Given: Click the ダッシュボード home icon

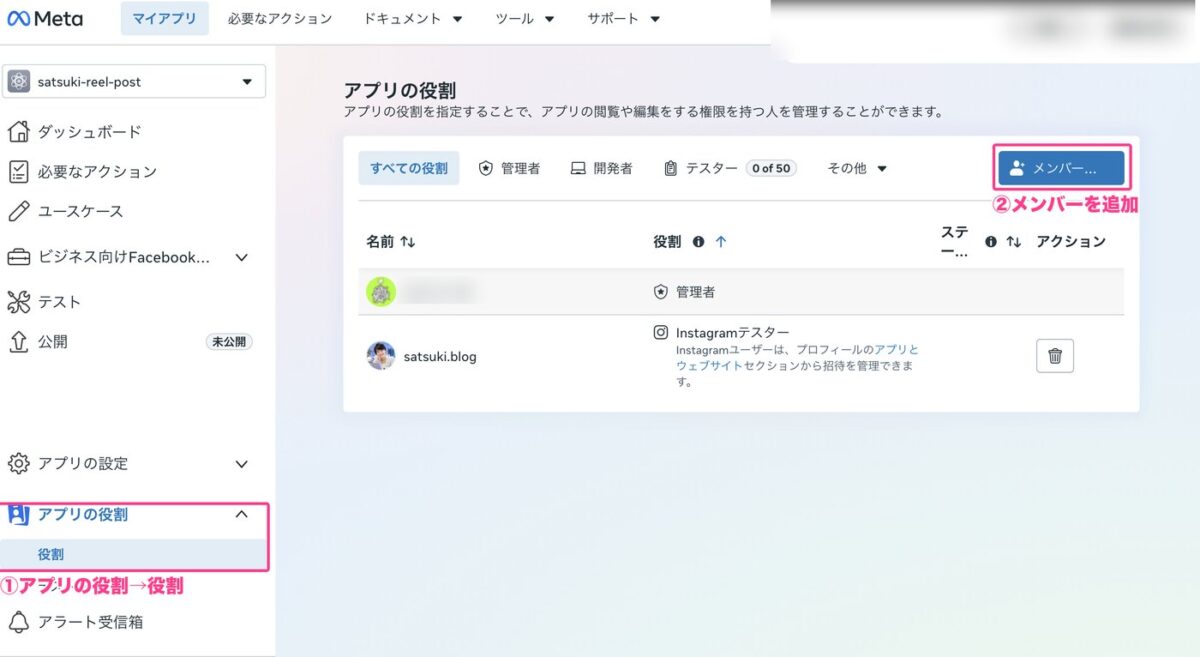Looking at the screenshot, I should tap(18, 132).
